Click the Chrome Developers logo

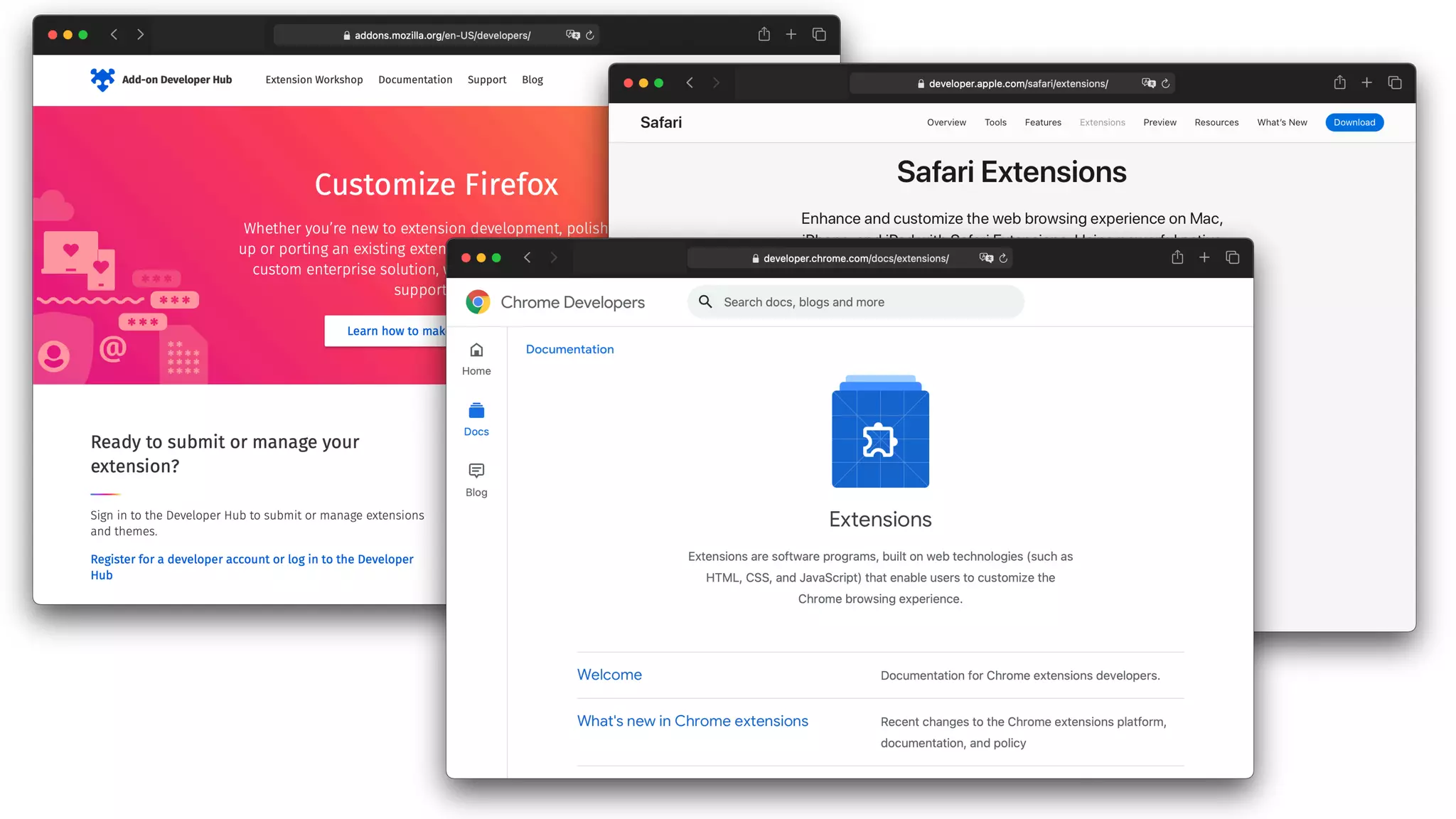click(478, 302)
